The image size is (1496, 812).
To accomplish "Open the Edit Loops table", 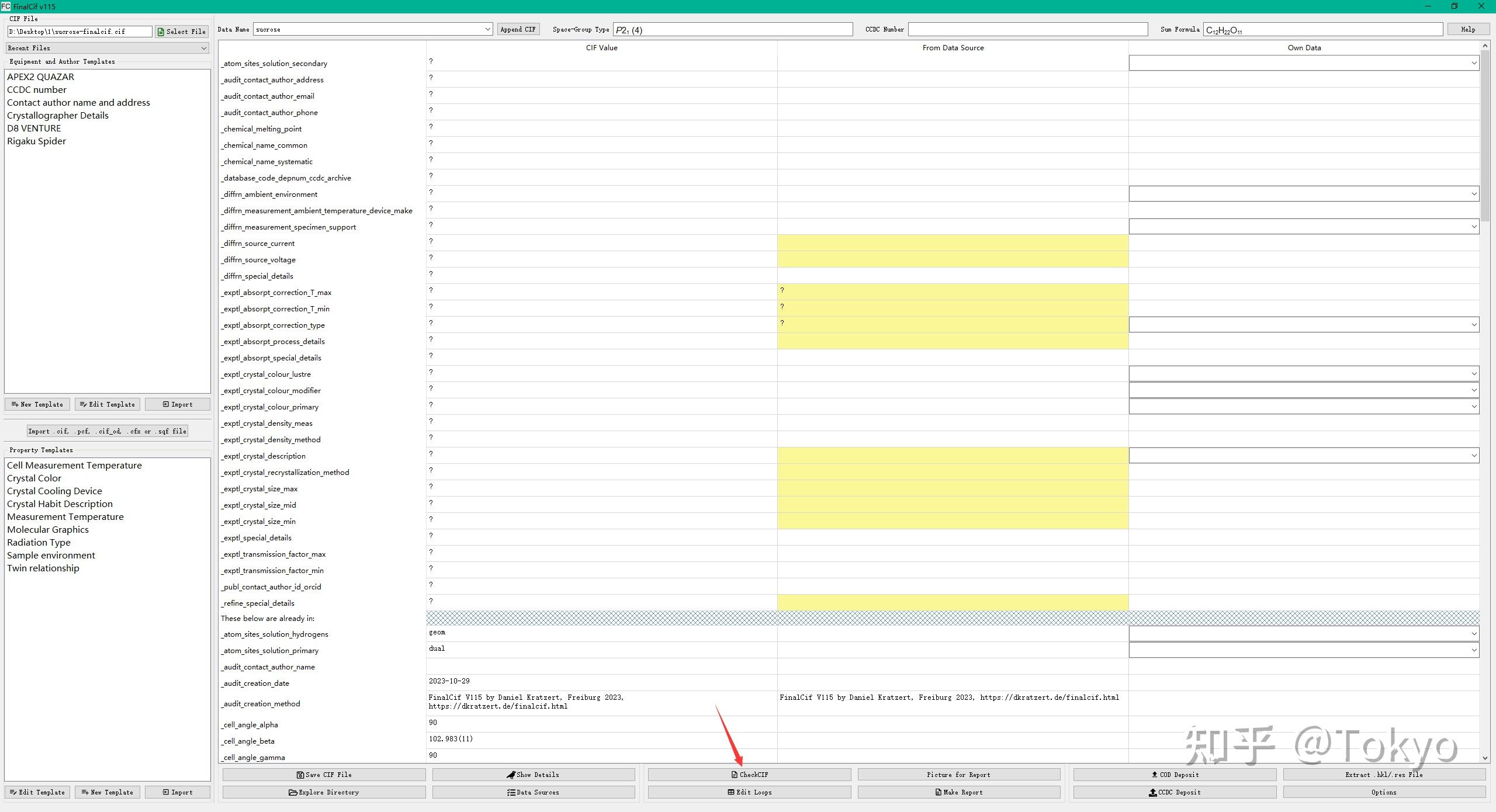I will 749,792.
